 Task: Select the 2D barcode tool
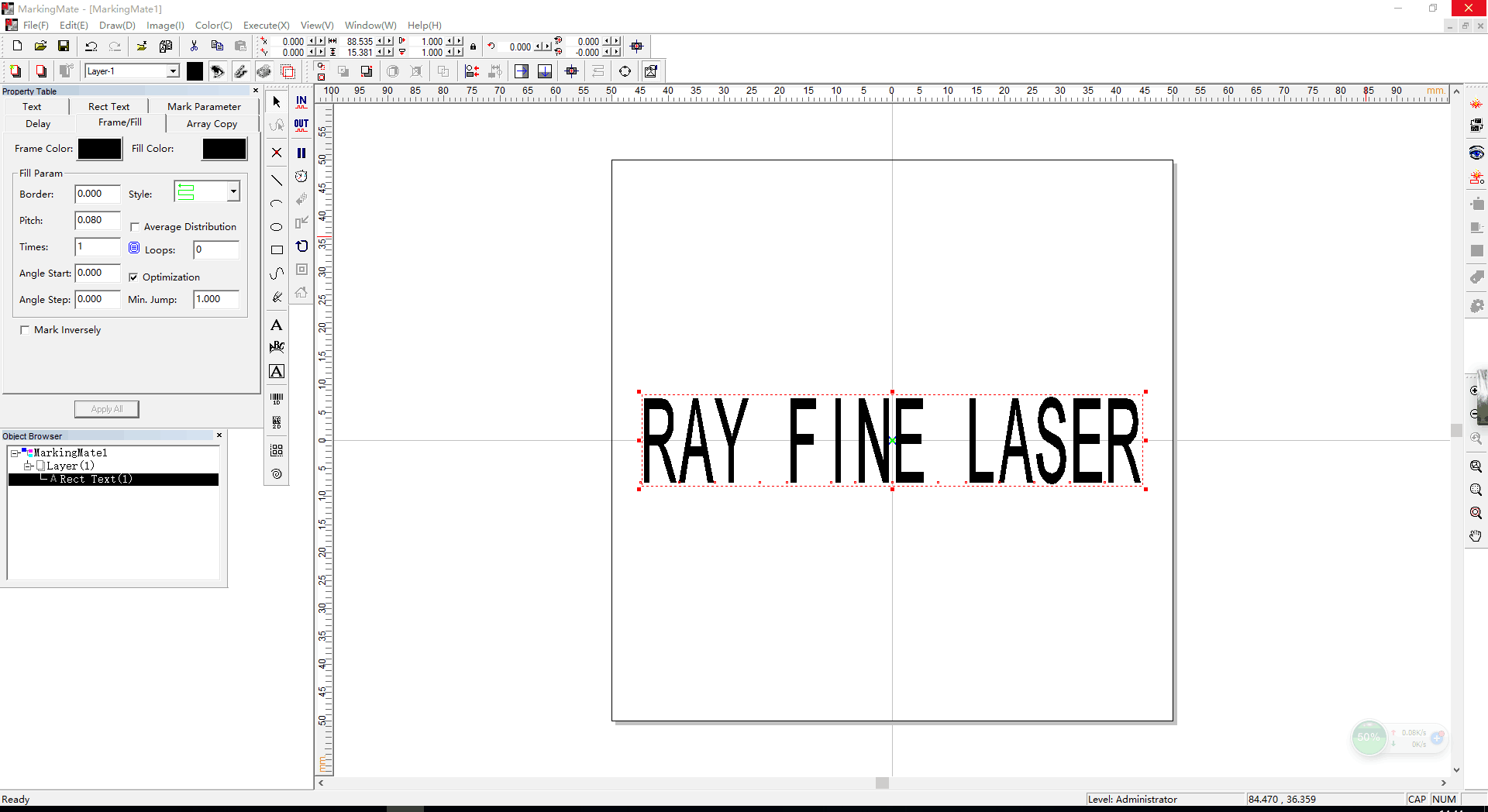pyautogui.click(x=277, y=423)
